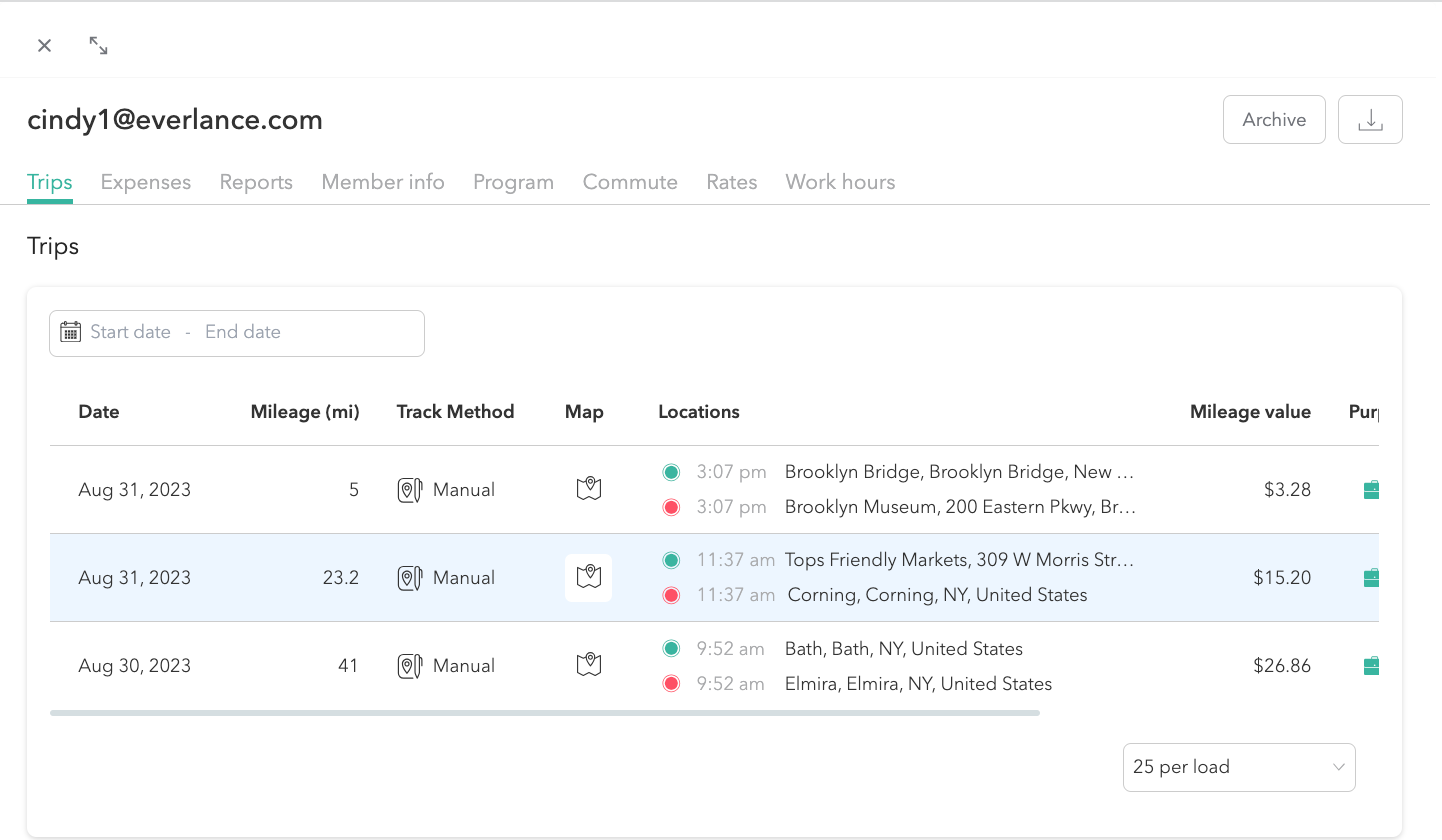Close the member detail panel
Image resolution: width=1442 pixels, height=840 pixels.
[44, 46]
